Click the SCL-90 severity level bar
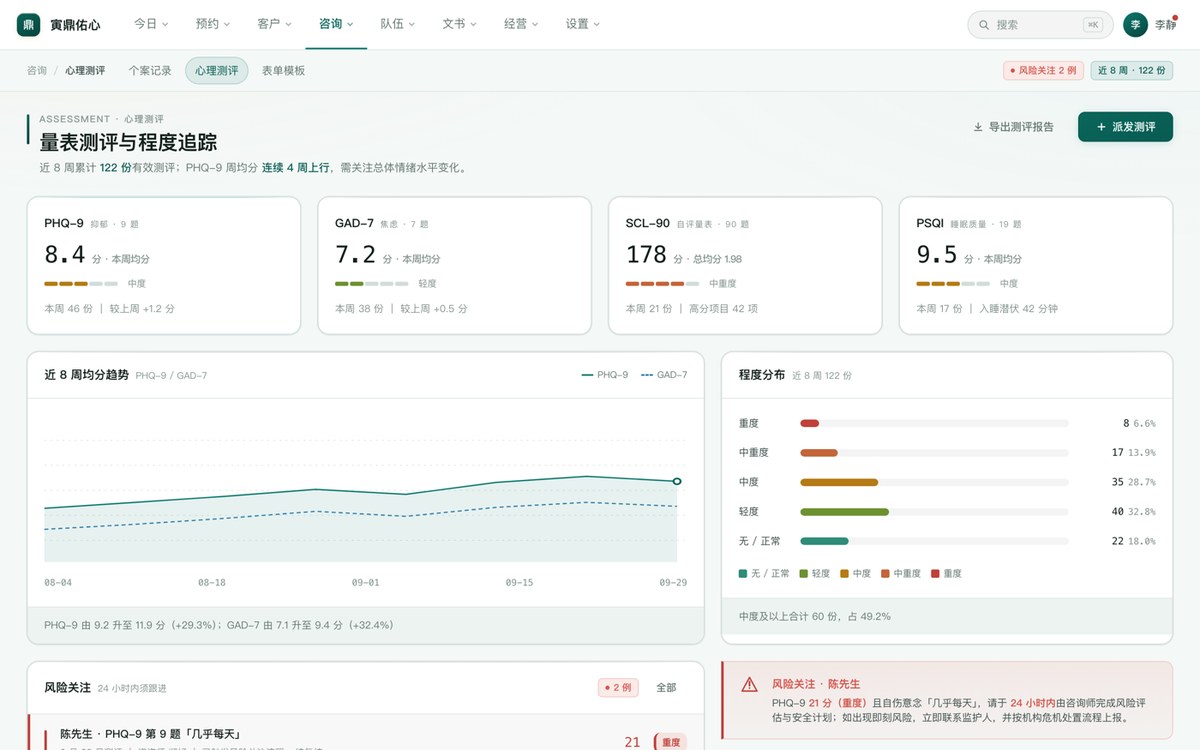 [x=662, y=284]
